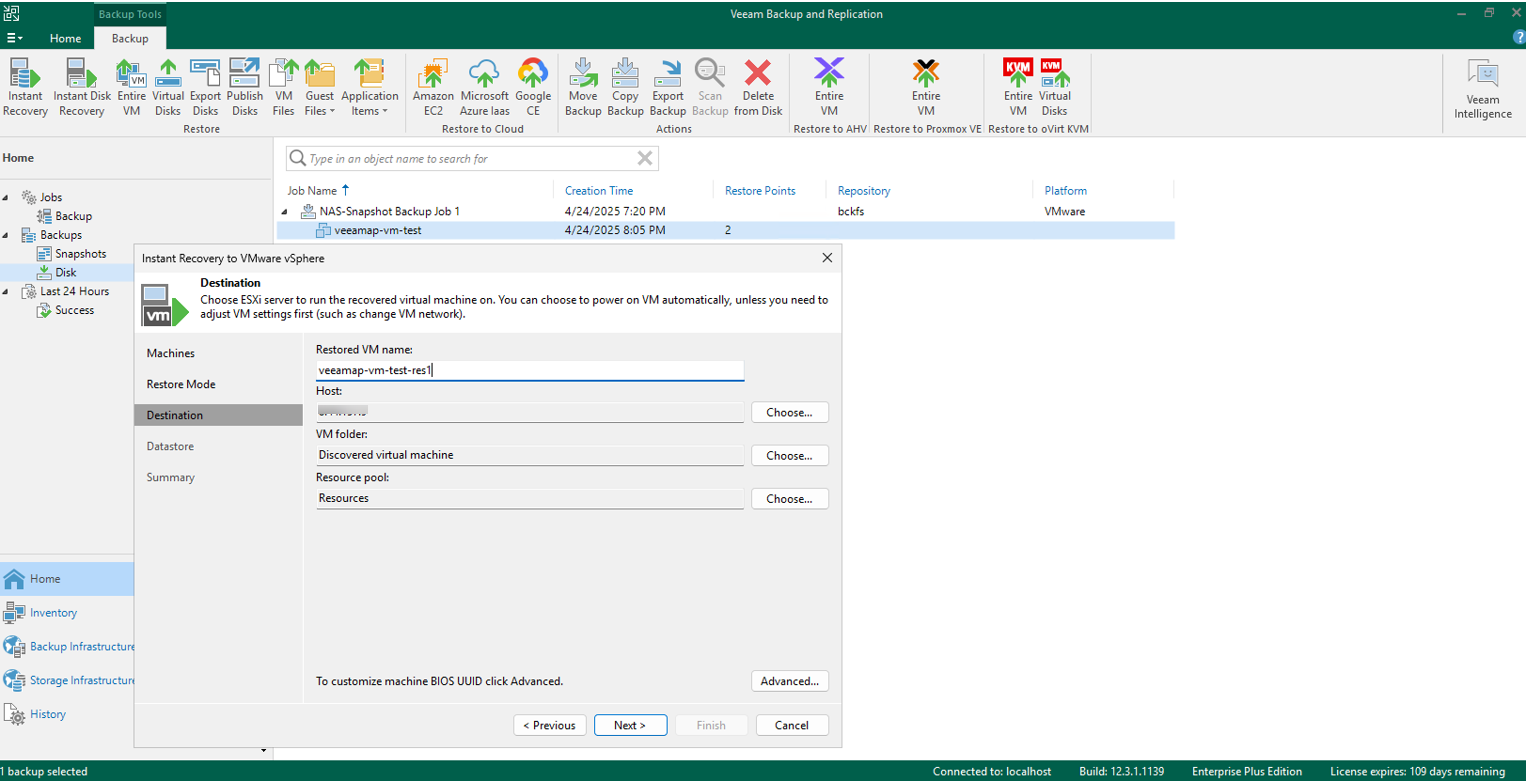Click the object name search field
The width and height of the screenshot is (1529, 782).
coord(472,158)
